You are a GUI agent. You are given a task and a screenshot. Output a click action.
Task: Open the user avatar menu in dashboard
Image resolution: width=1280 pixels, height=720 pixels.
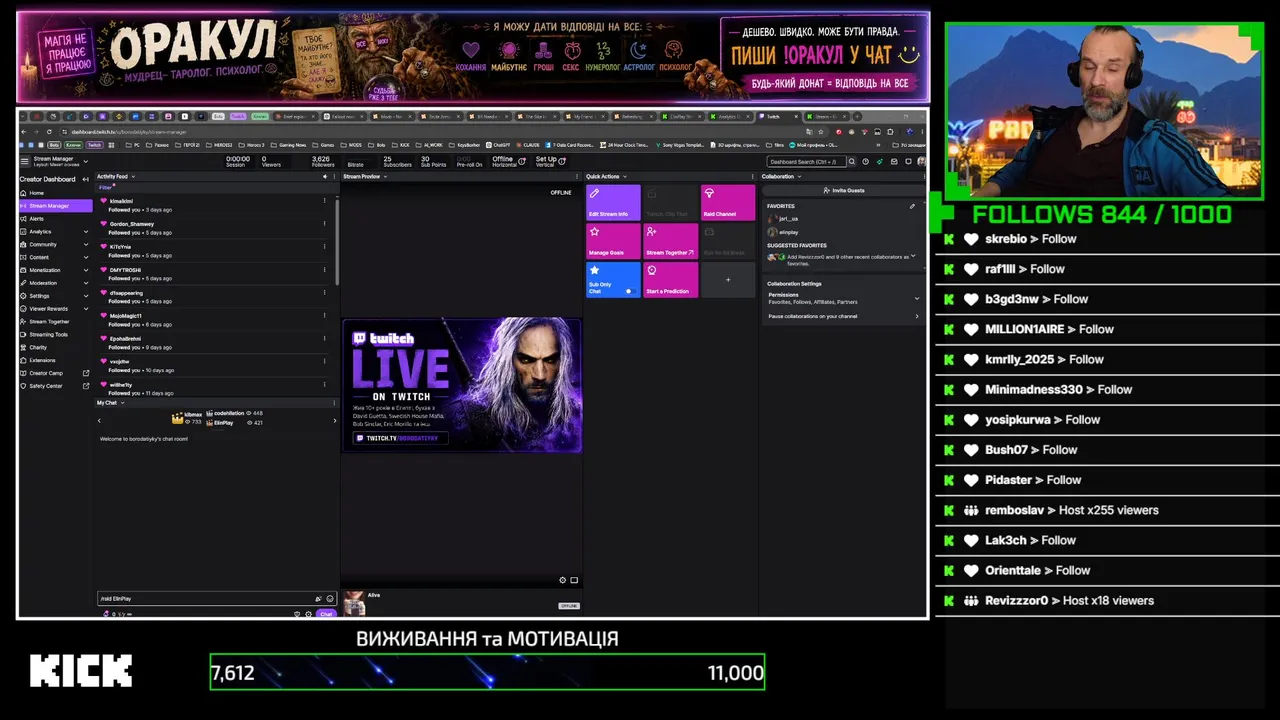tap(921, 161)
